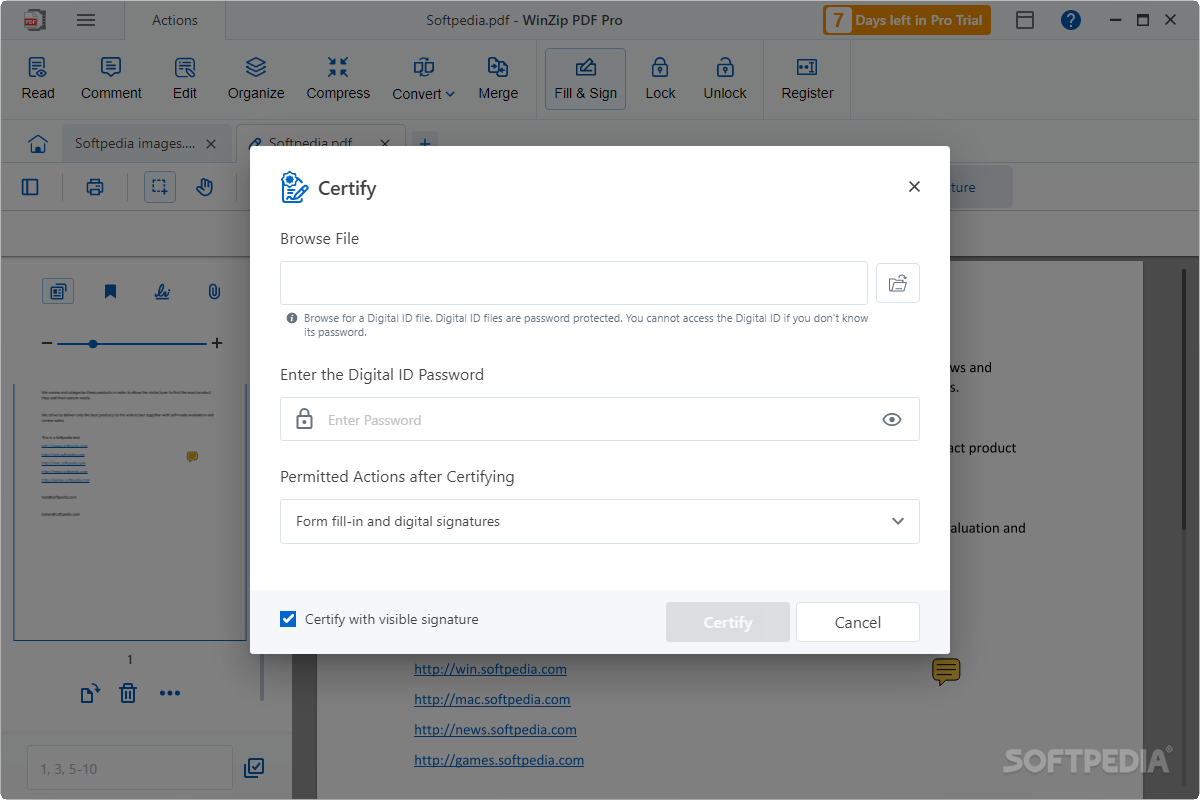Open the http://games.softpedia.com link
The height and width of the screenshot is (800, 1200).
[x=499, y=759]
